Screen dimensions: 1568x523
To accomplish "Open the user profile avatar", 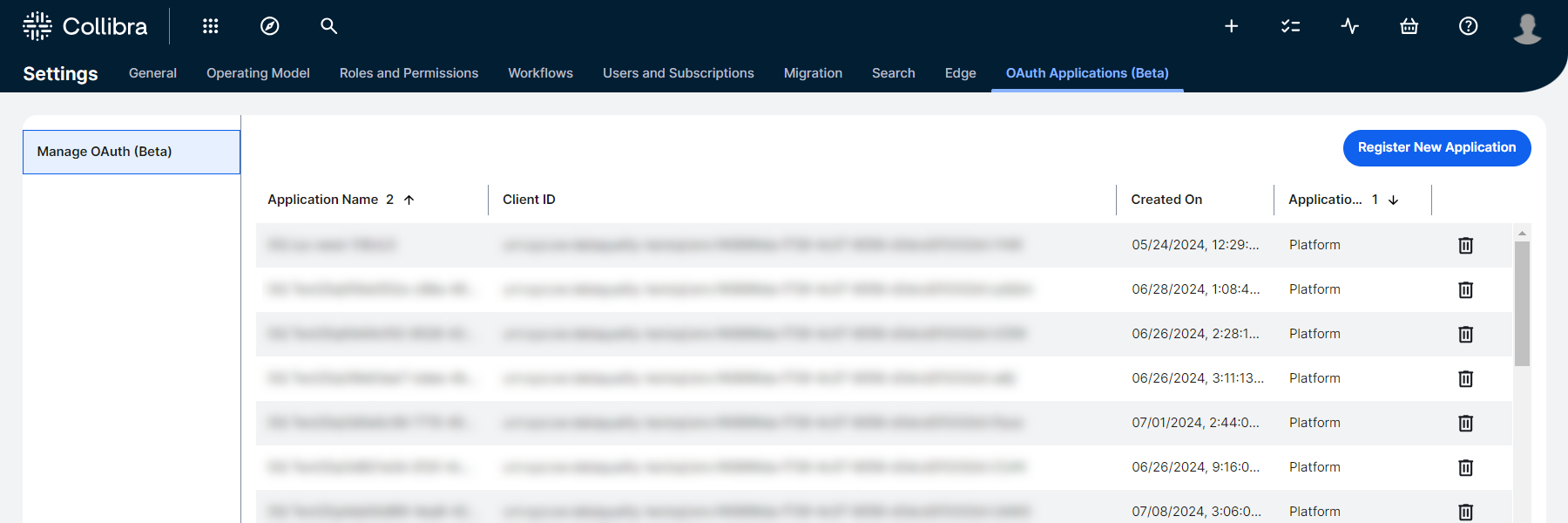I will pyautogui.click(x=1527, y=28).
